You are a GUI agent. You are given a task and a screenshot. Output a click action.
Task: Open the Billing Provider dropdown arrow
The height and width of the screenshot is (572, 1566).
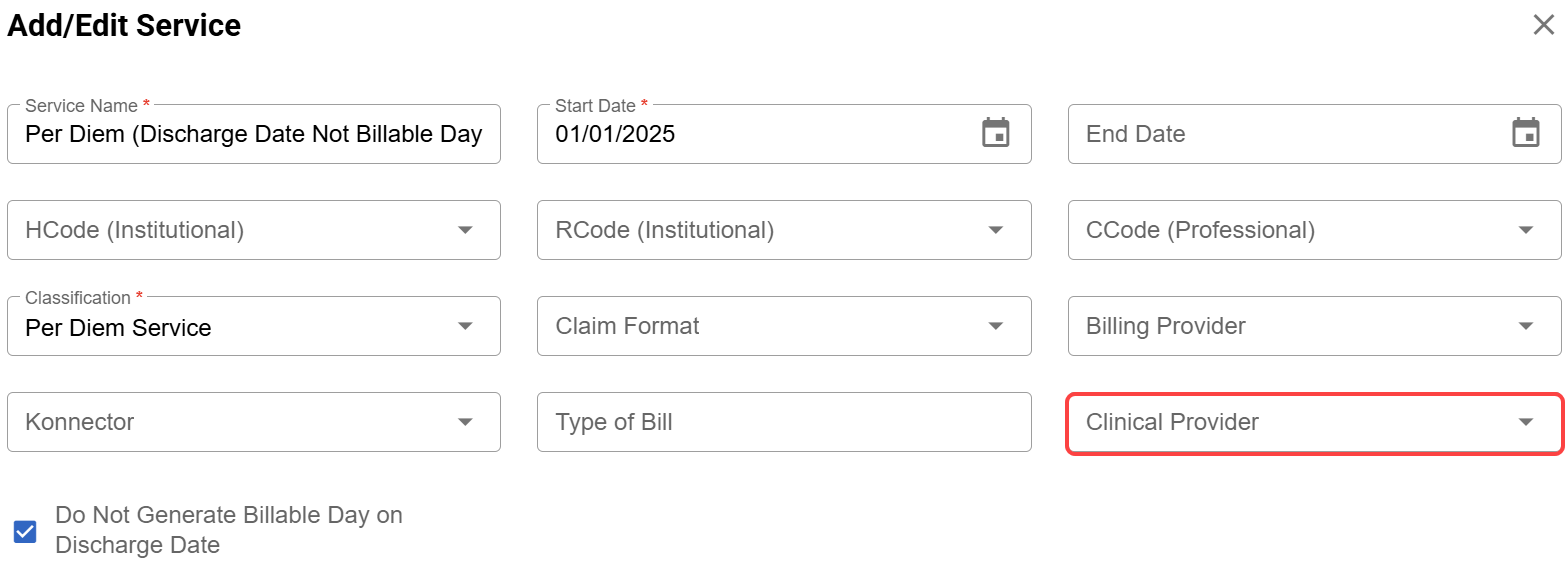pyautogui.click(x=1525, y=326)
